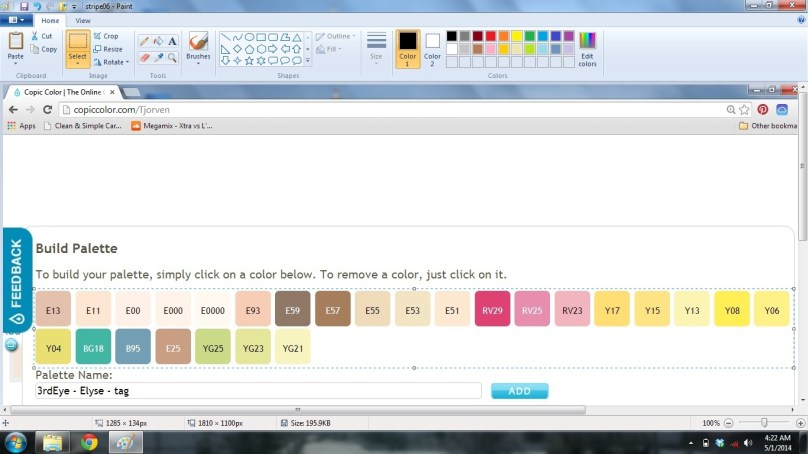
Task: Open the Paint file menu button
Action: pyautogui.click(x=18, y=20)
